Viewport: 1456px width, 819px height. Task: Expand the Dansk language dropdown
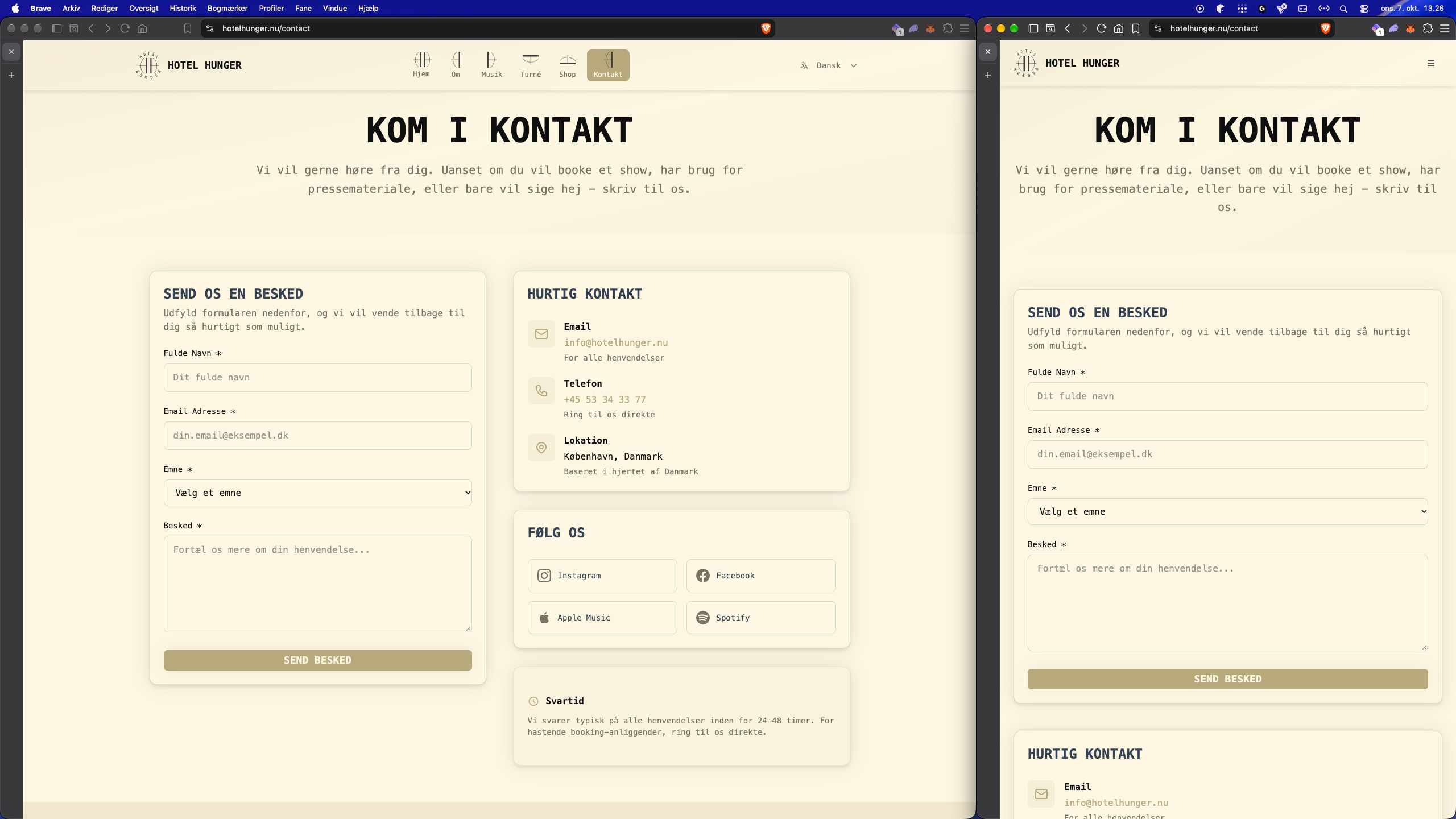829,65
